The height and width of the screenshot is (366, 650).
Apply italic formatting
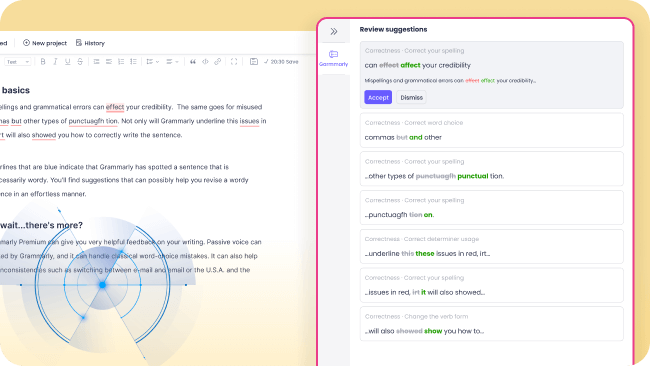(x=55, y=62)
